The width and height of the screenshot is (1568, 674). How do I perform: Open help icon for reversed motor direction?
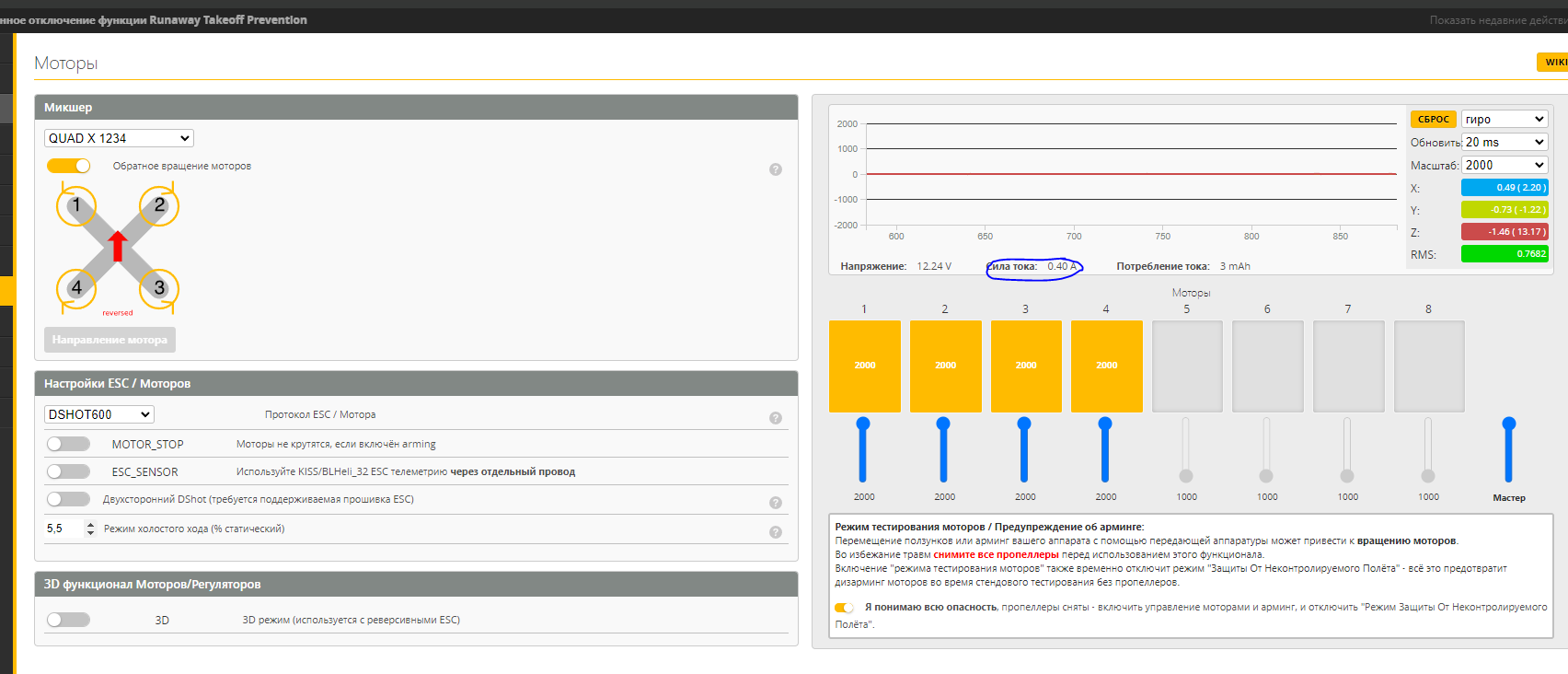tap(776, 169)
